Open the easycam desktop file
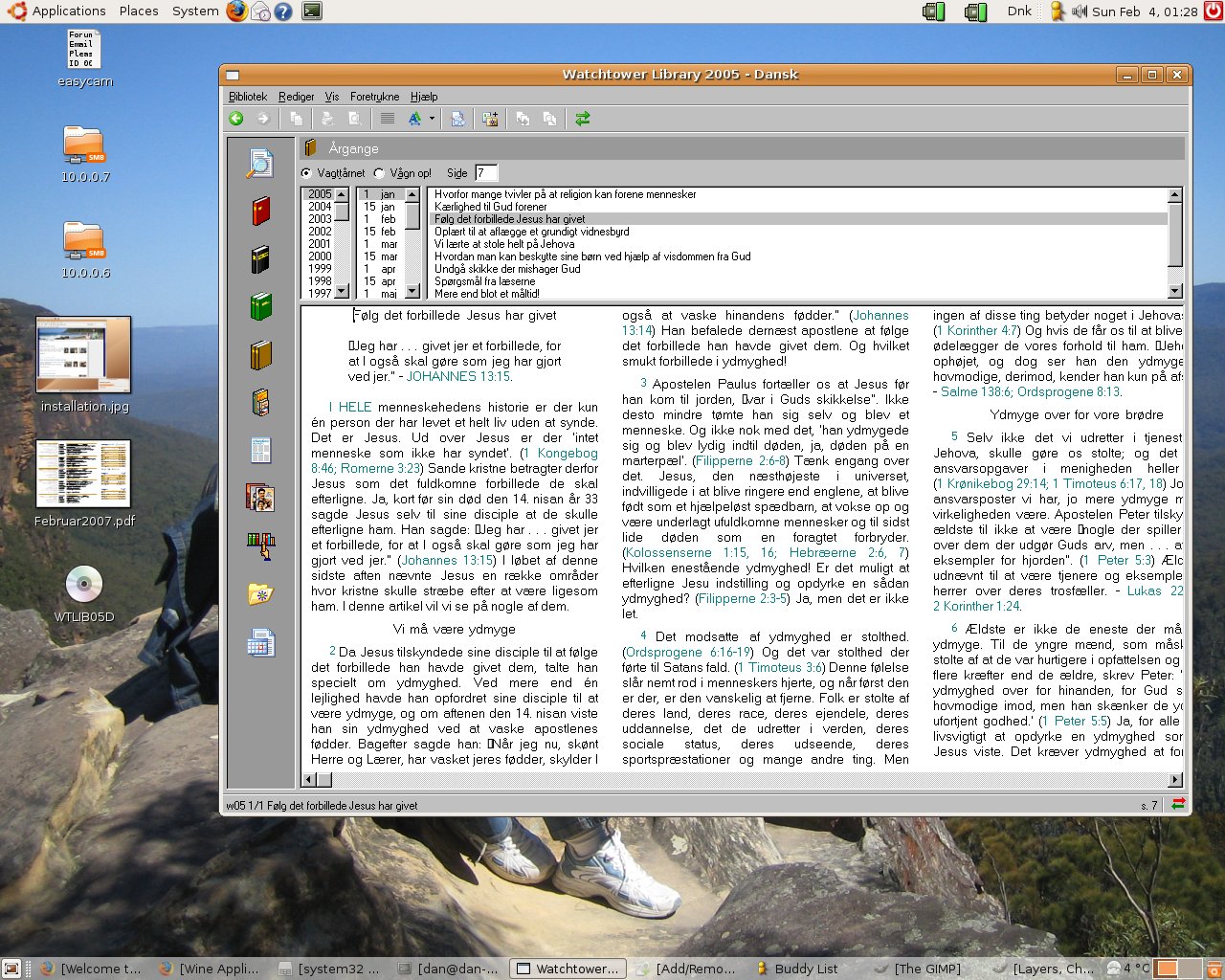This screenshot has width=1225, height=980. click(x=84, y=58)
